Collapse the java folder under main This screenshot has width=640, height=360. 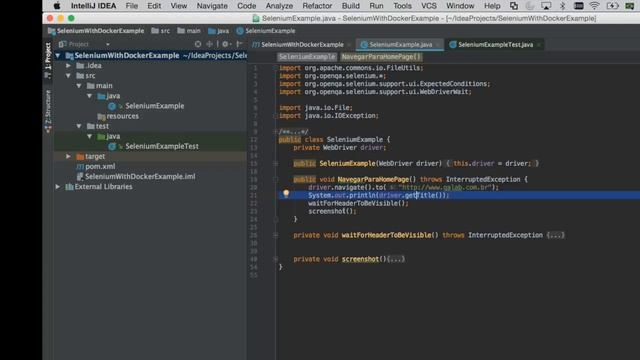[x=89, y=96]
